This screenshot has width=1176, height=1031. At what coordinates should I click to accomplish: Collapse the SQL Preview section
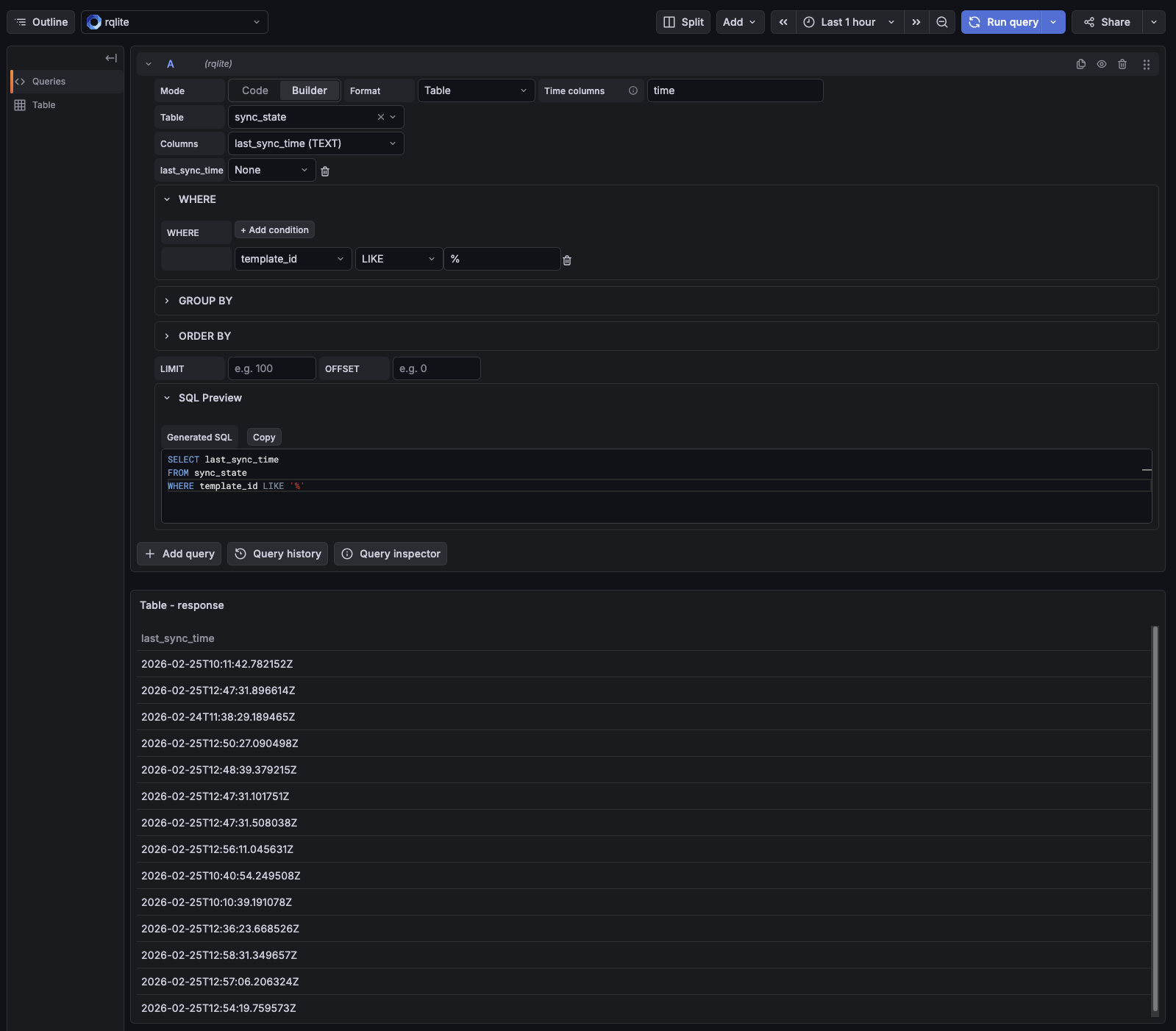(x=167, y=398)
